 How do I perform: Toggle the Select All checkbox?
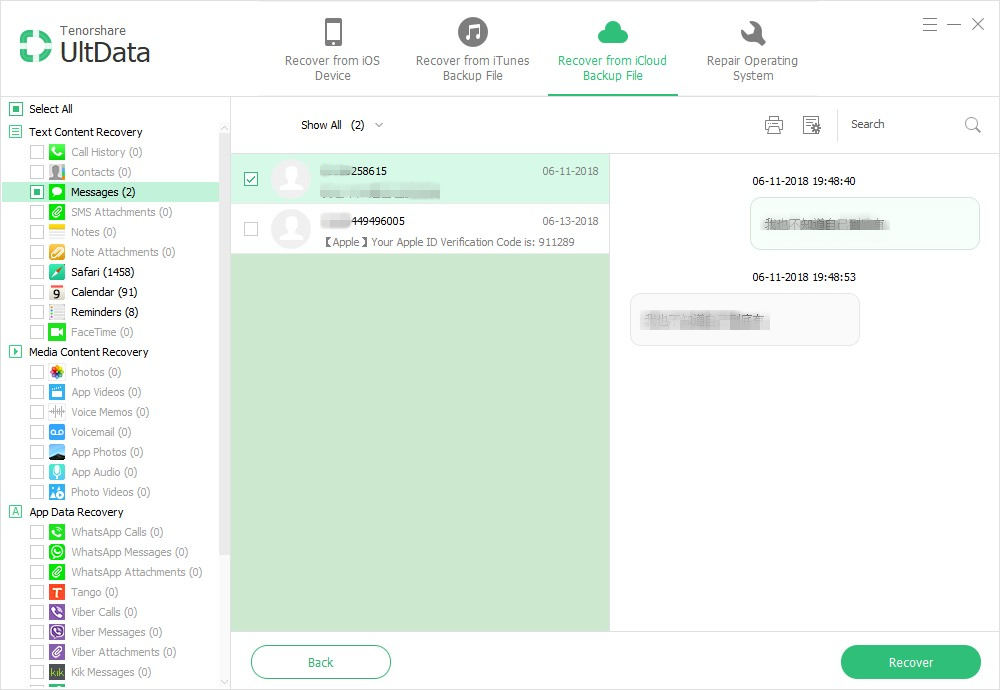coord(16,109)
